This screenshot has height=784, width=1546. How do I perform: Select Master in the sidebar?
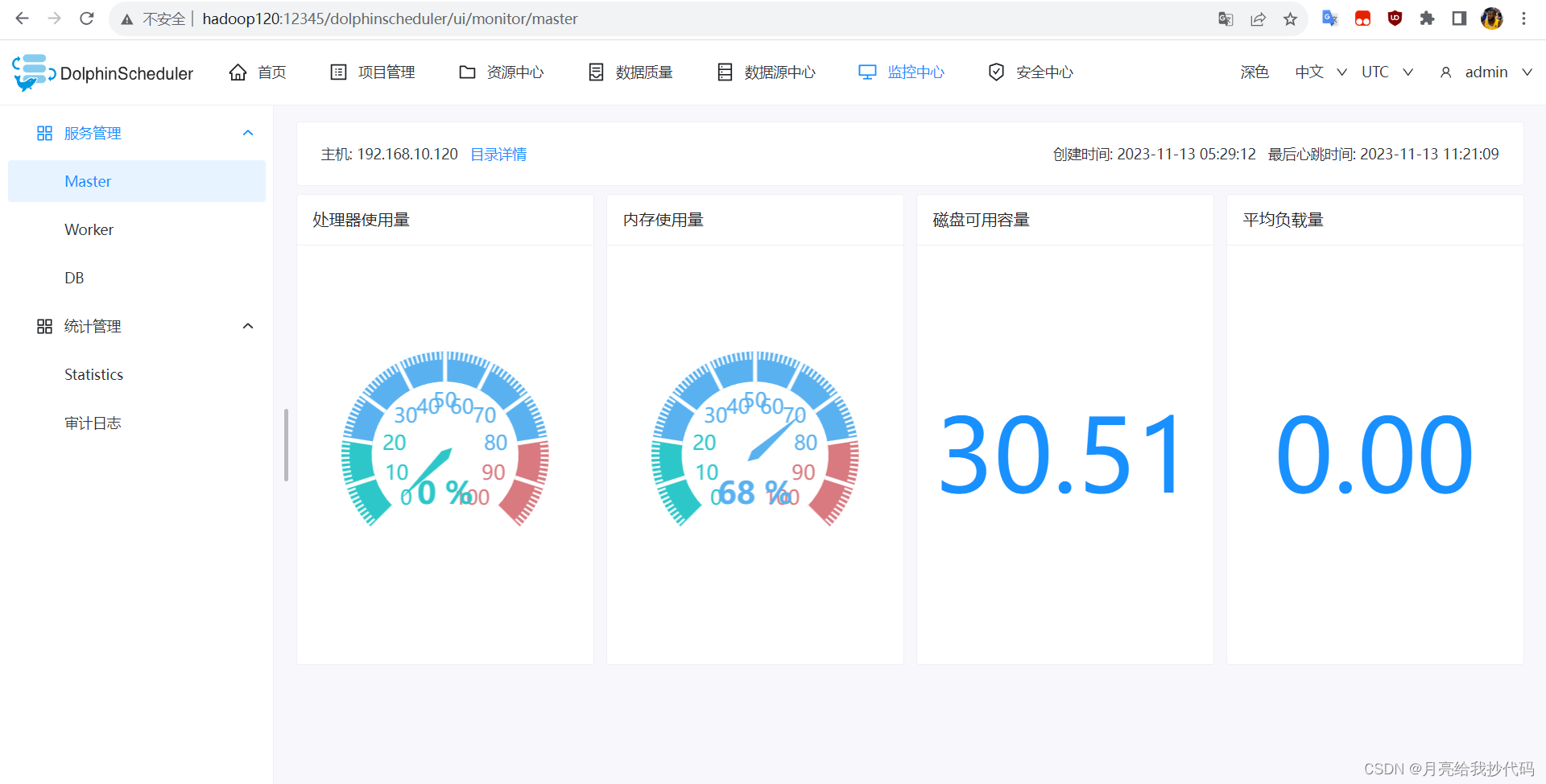coord(137,181)
